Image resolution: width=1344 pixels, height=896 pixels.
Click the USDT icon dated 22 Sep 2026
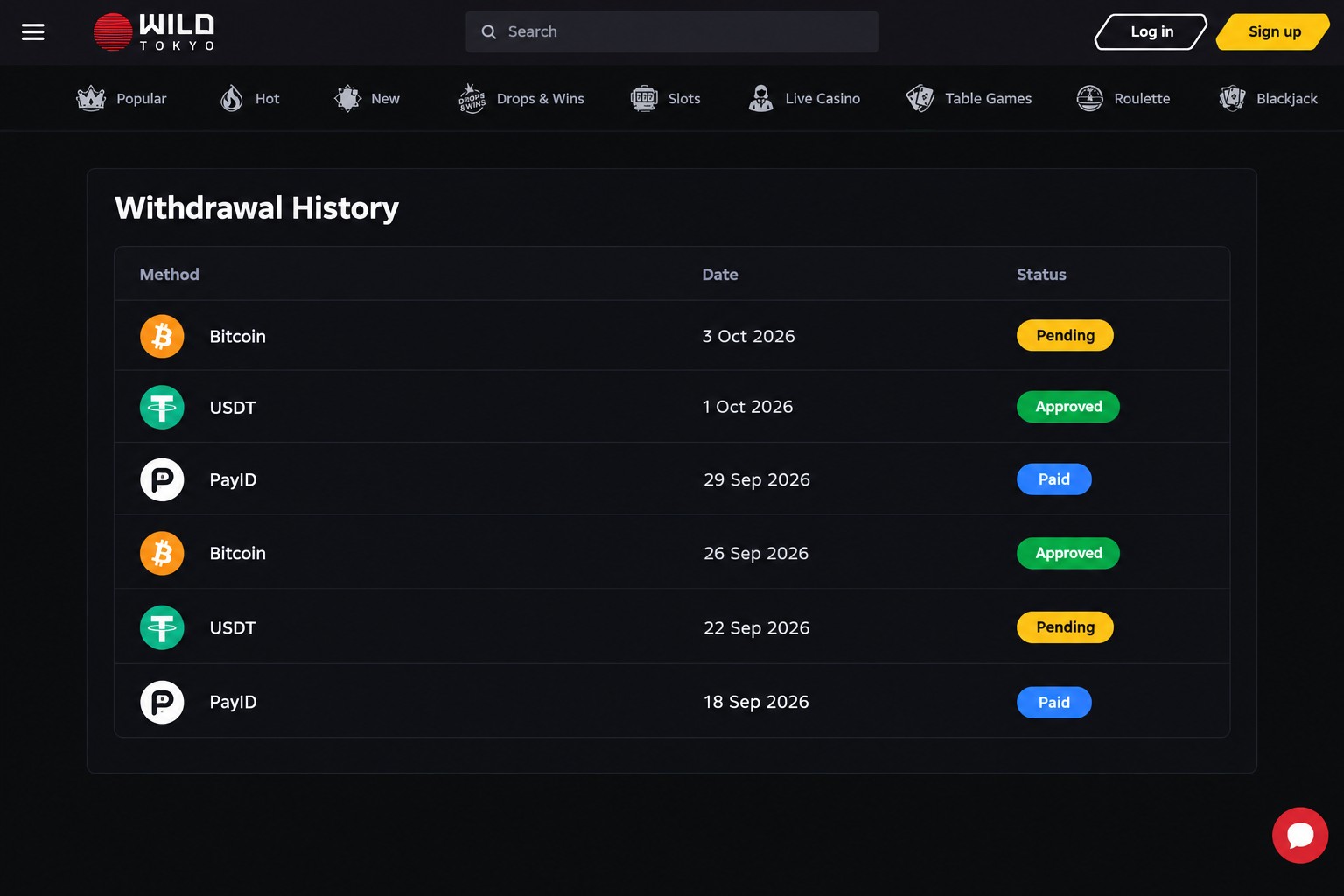point(162,627)
